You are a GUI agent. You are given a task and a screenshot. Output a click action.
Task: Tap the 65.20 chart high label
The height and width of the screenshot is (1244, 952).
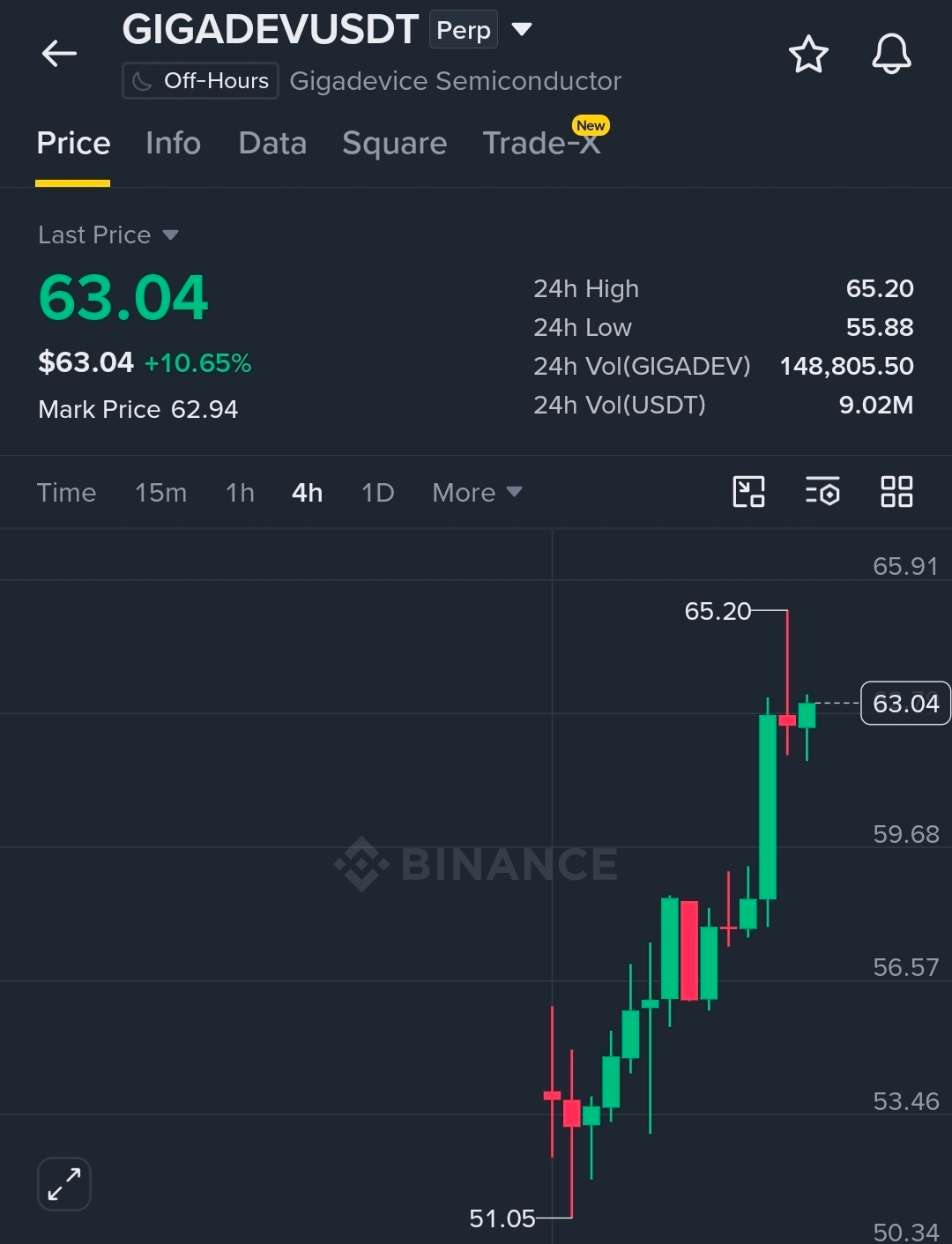coord(718,611)
